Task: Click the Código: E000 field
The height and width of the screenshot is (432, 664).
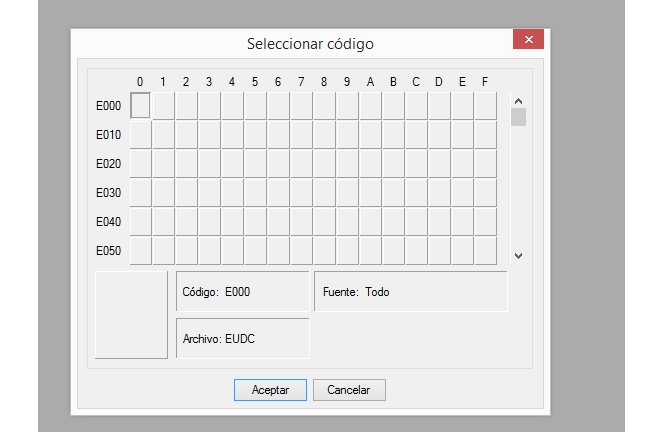Action: click(x=242, y=292)
